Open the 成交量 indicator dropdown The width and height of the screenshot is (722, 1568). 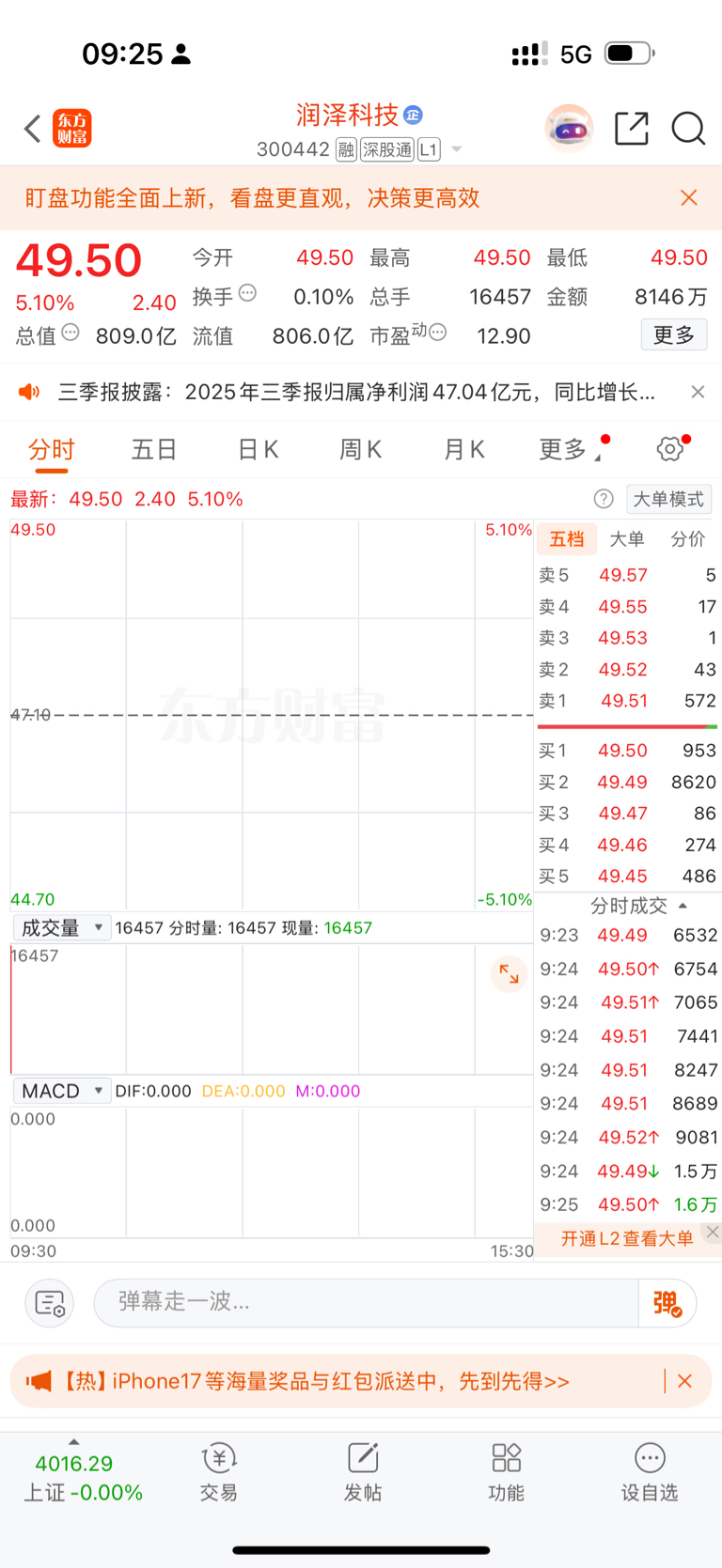[x=62, y=928]
